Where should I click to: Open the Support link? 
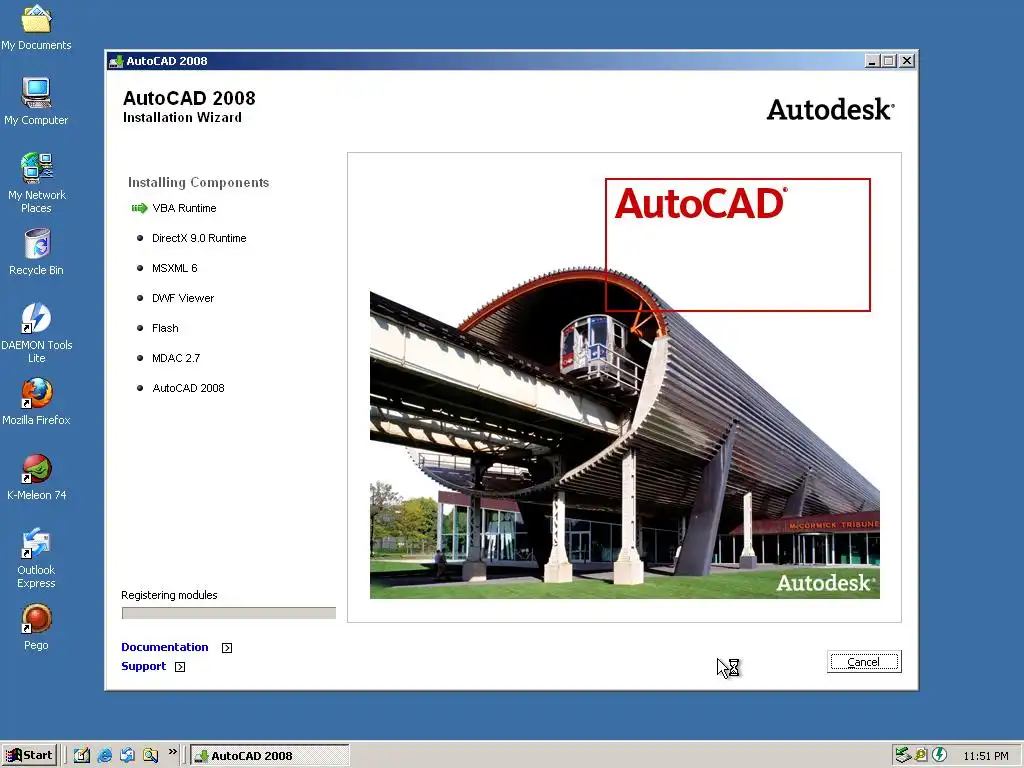tap(144, 666)
